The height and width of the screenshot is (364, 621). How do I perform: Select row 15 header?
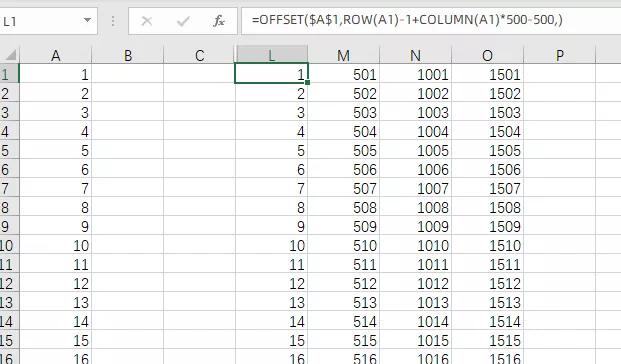9,340
